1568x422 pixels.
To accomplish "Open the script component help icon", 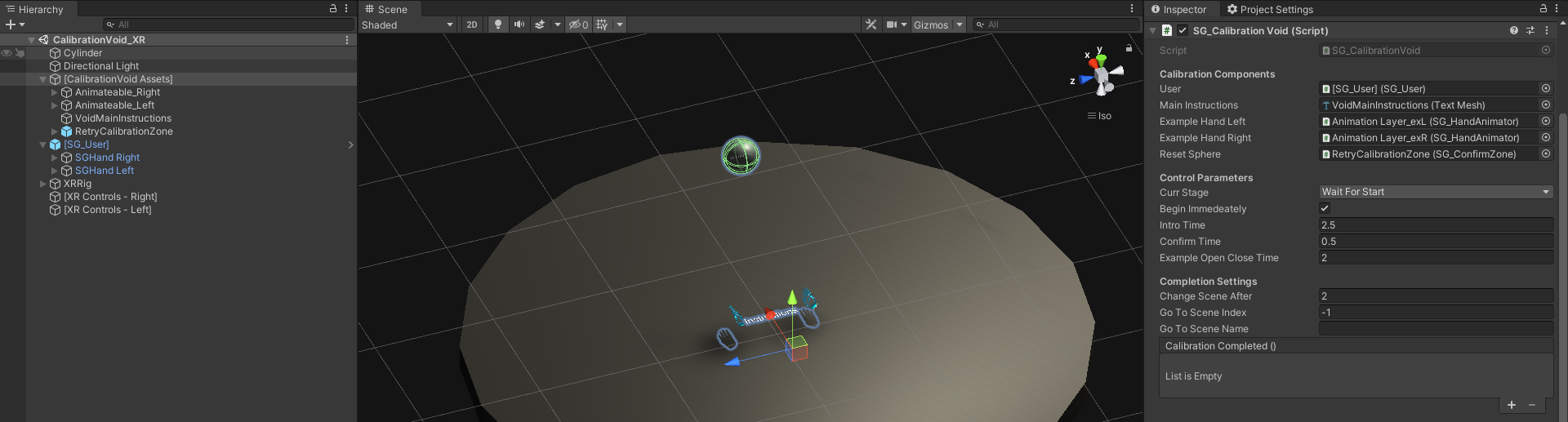I will pyautogui.click(x=1514, y=30).
